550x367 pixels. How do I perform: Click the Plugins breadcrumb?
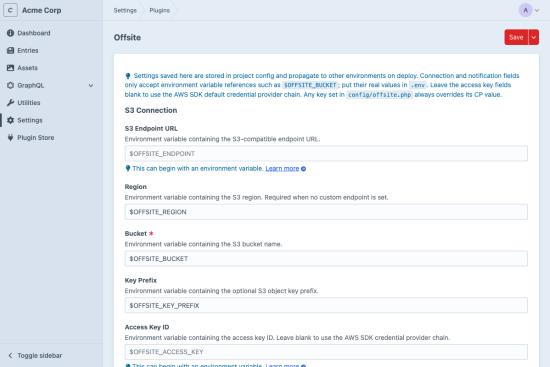tap(160, 10)
